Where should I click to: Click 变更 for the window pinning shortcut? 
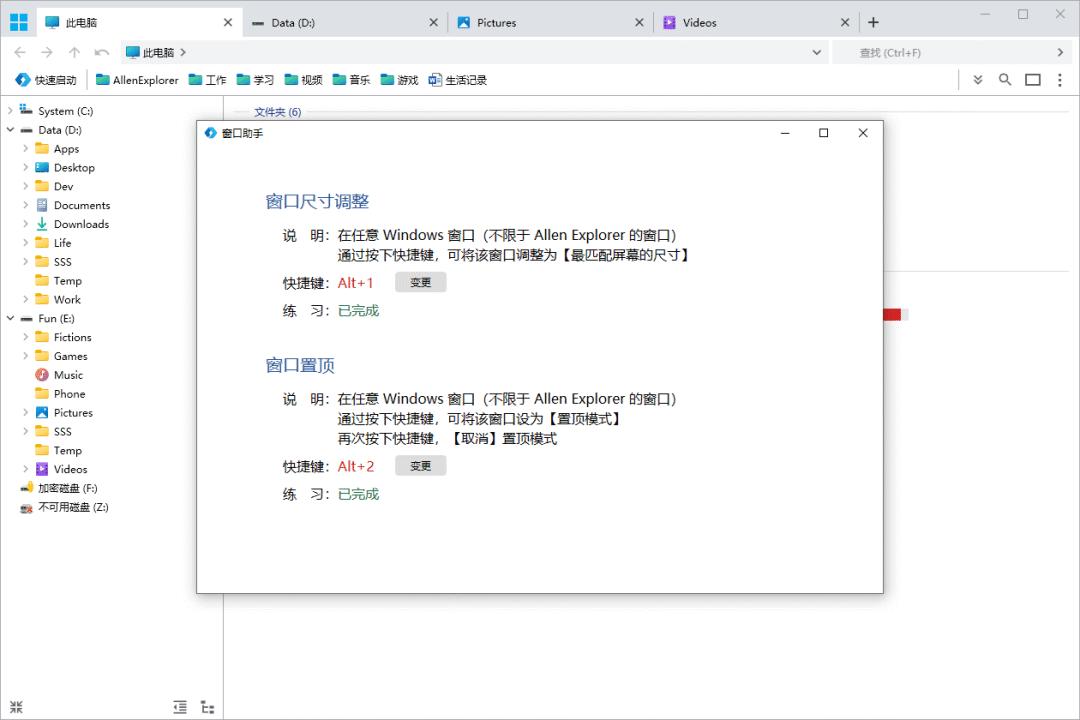[x=420, y=465]
